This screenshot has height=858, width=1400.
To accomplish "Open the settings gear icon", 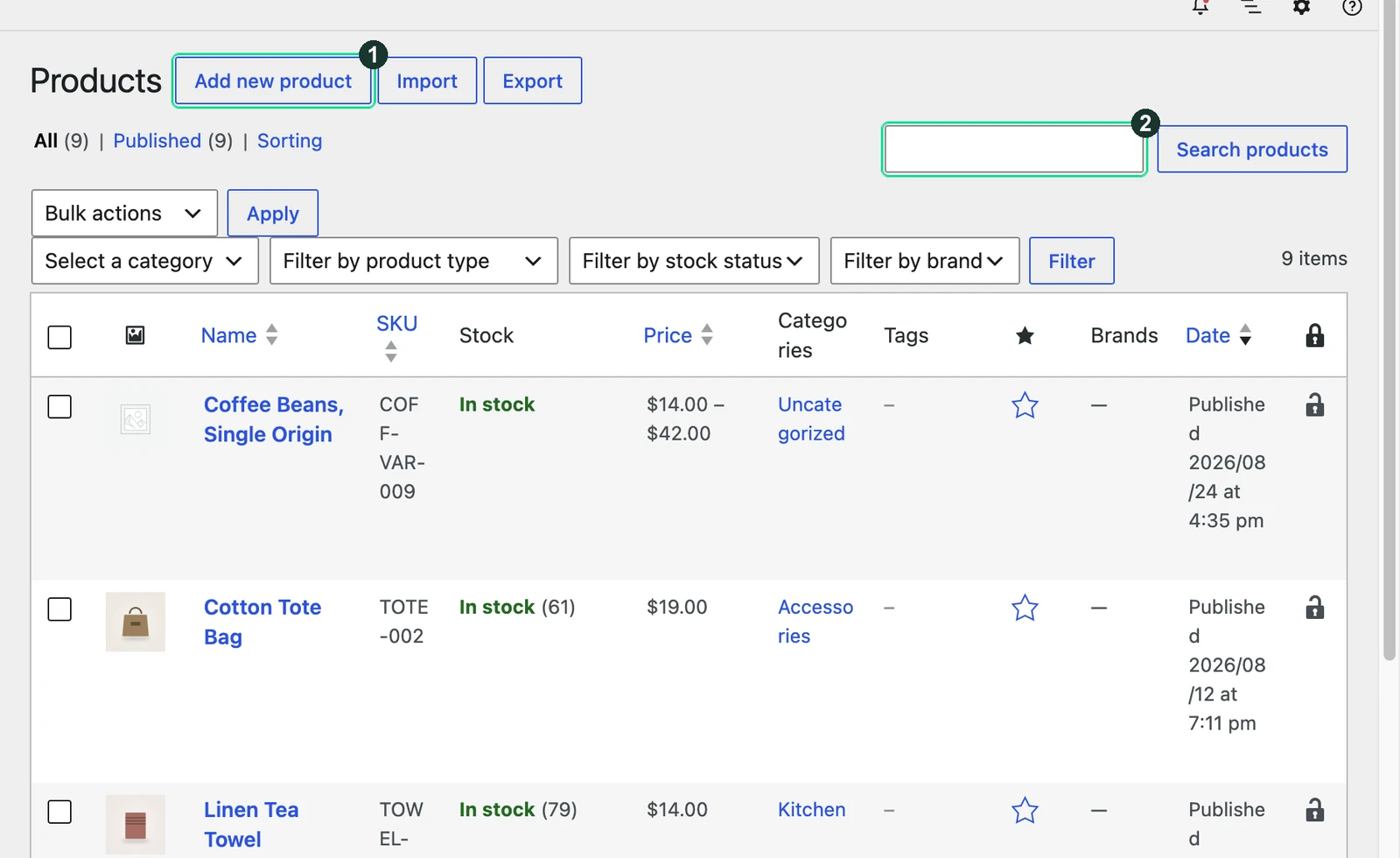I will (1302, 7).
